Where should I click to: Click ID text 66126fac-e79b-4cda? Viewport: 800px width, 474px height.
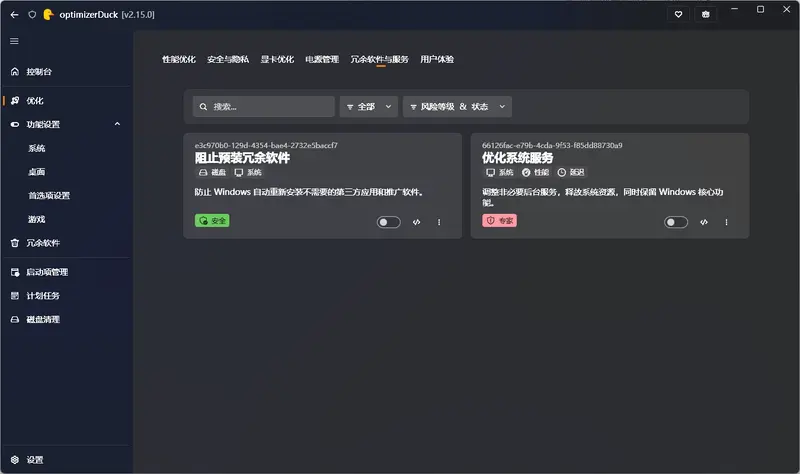(552, 145)
